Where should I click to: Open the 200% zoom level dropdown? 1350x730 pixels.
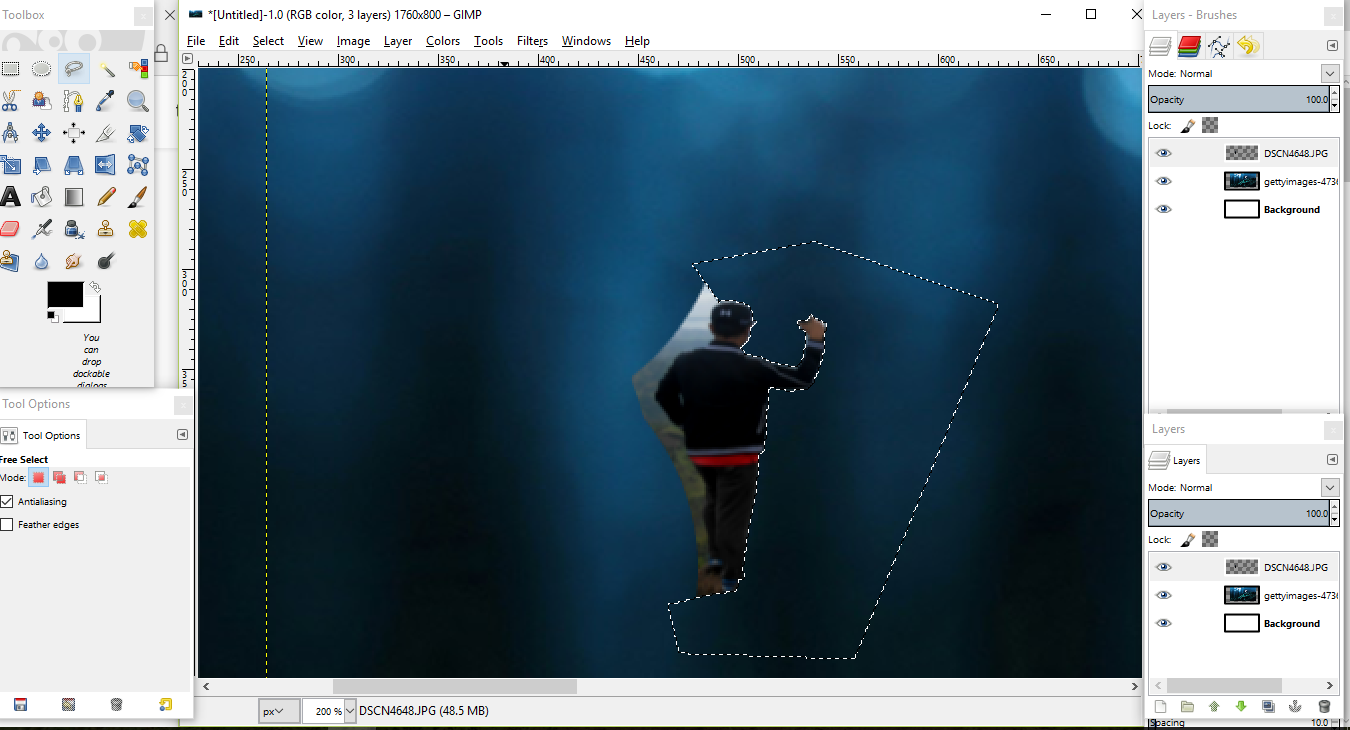click(x=349, y=711)
